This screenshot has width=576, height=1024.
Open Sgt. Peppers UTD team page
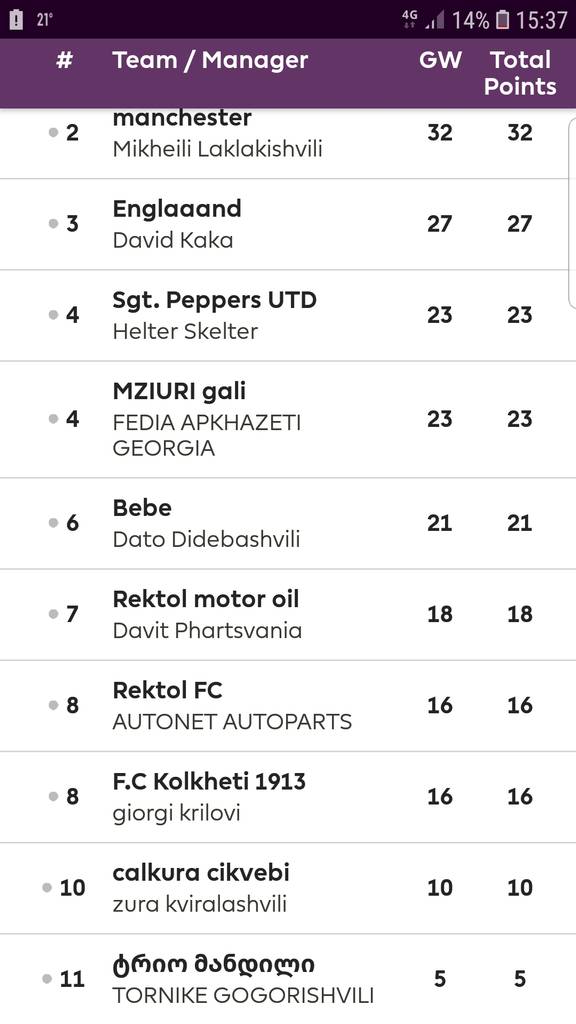point(288,315)
